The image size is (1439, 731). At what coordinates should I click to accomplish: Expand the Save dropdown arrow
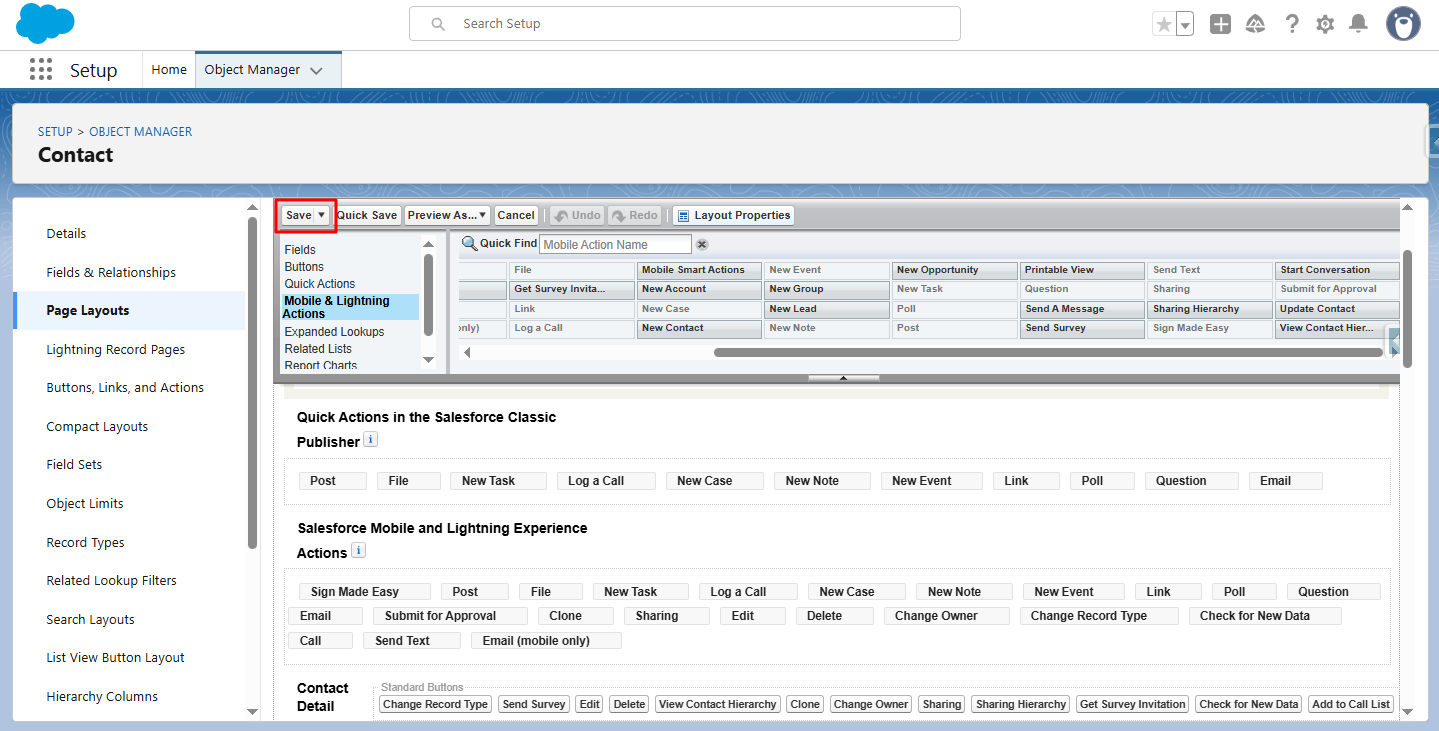click(x=321, y=215)
